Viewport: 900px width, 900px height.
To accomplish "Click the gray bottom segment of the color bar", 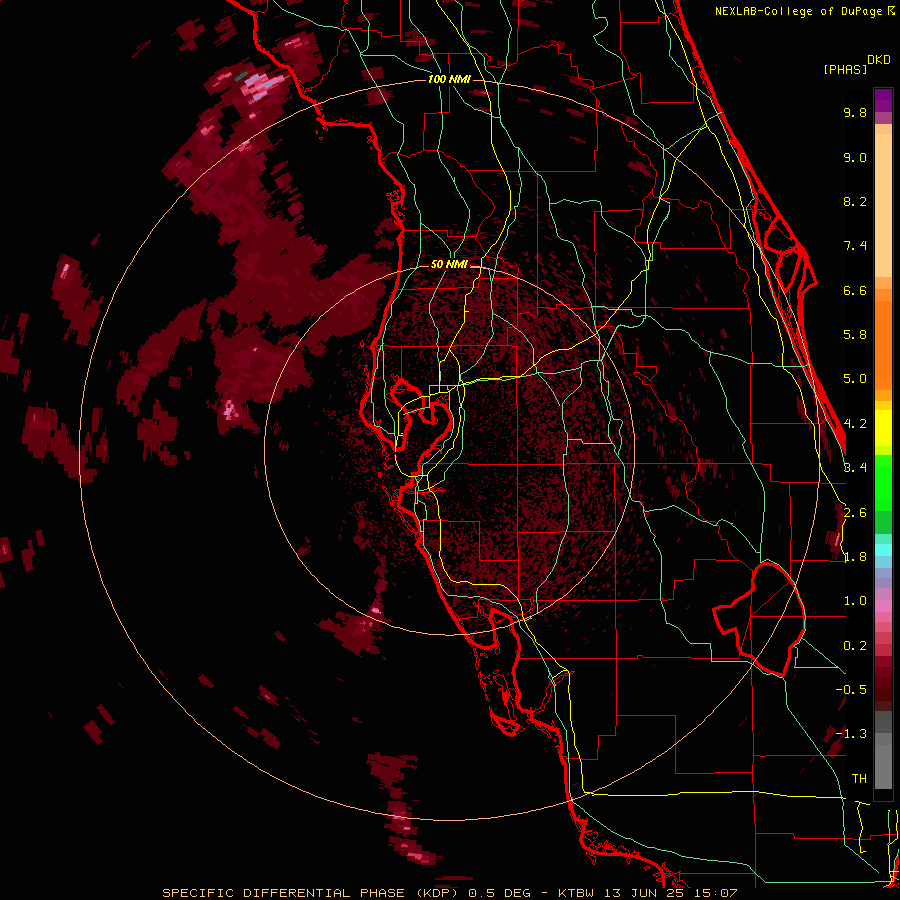I will point(883,761).
